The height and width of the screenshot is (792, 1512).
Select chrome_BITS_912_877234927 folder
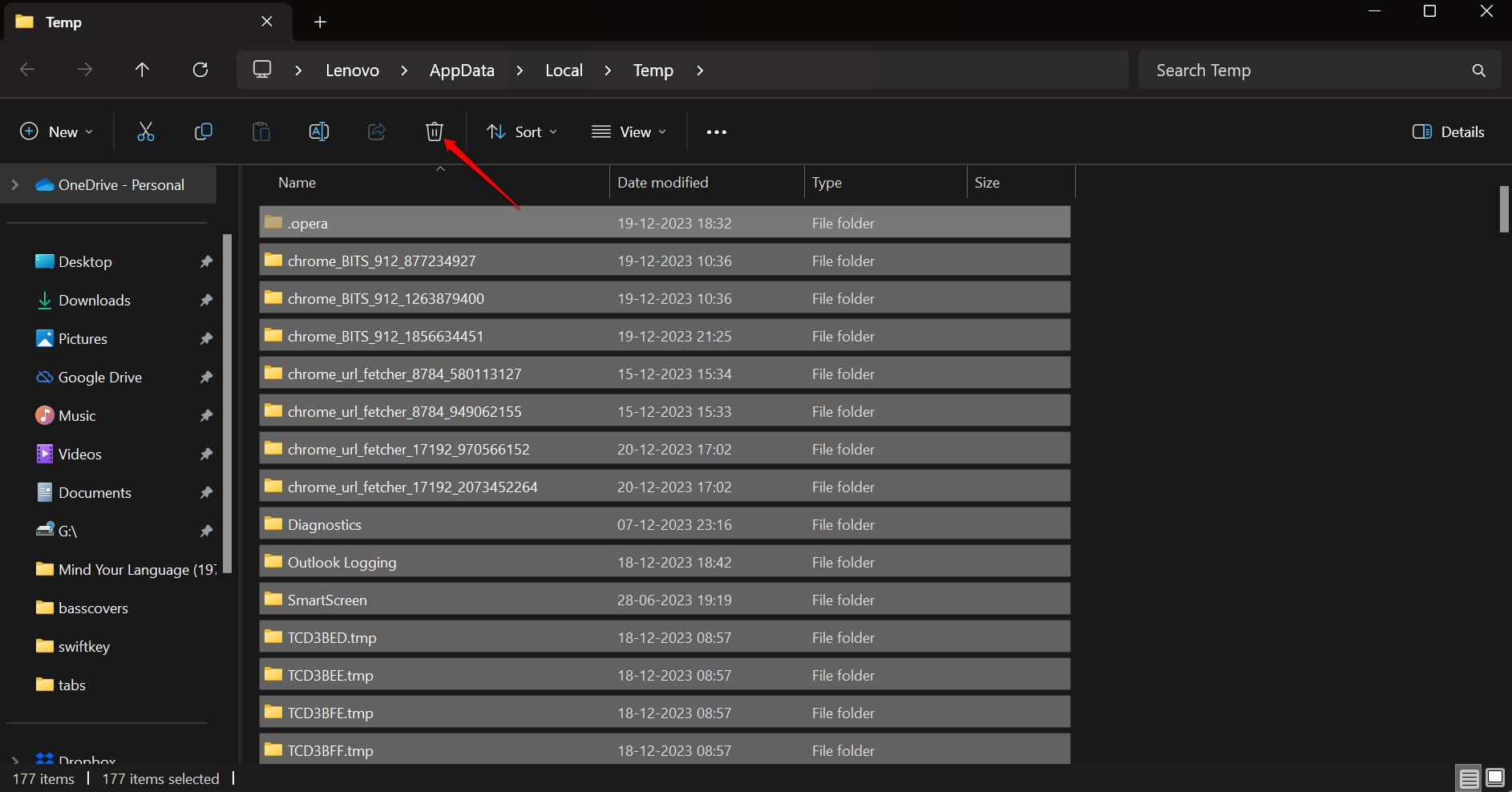(x=665, y=260)
